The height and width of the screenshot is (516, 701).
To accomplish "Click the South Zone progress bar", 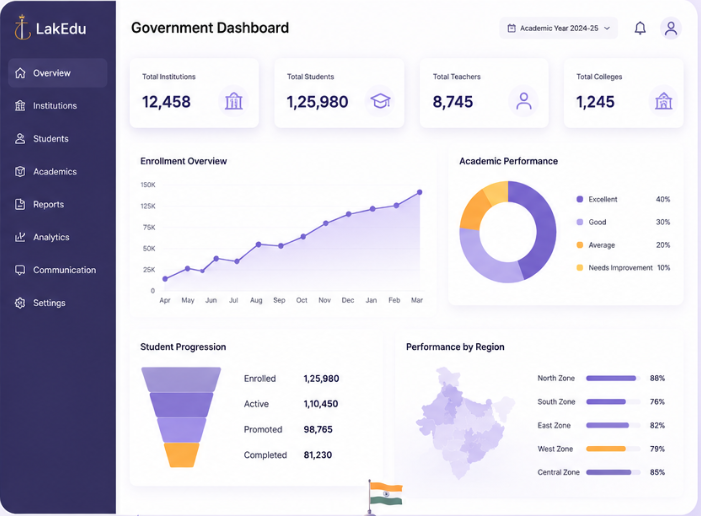I will (613, 402).
